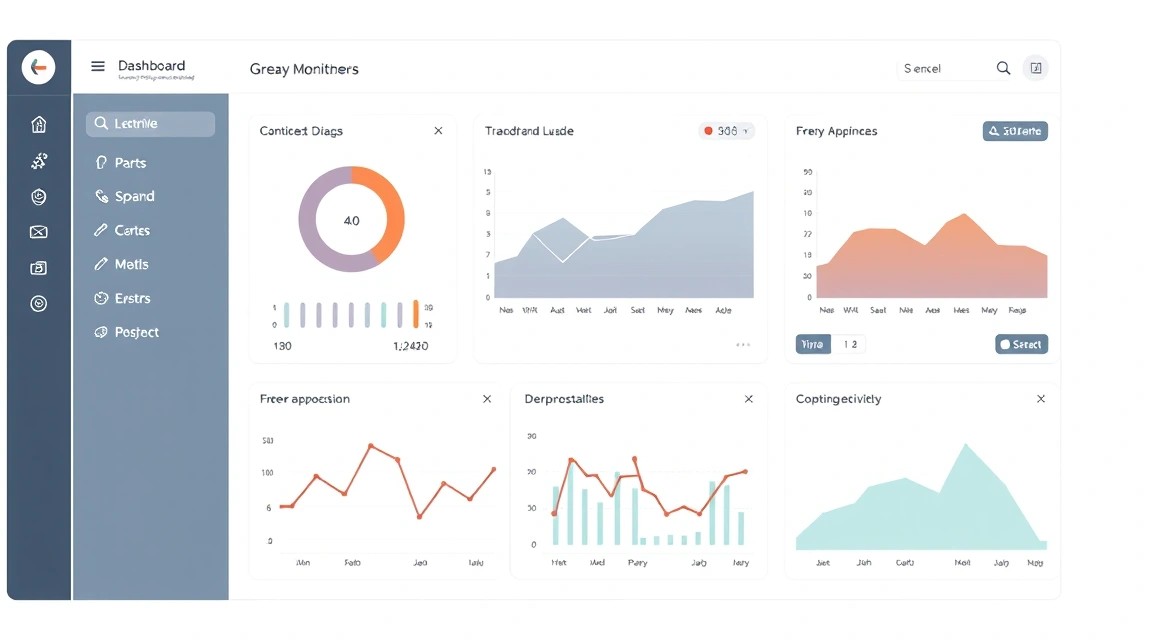Open the running figure activity icon
The width and height of the screenshot is (1152, 640).
point(39,160)
